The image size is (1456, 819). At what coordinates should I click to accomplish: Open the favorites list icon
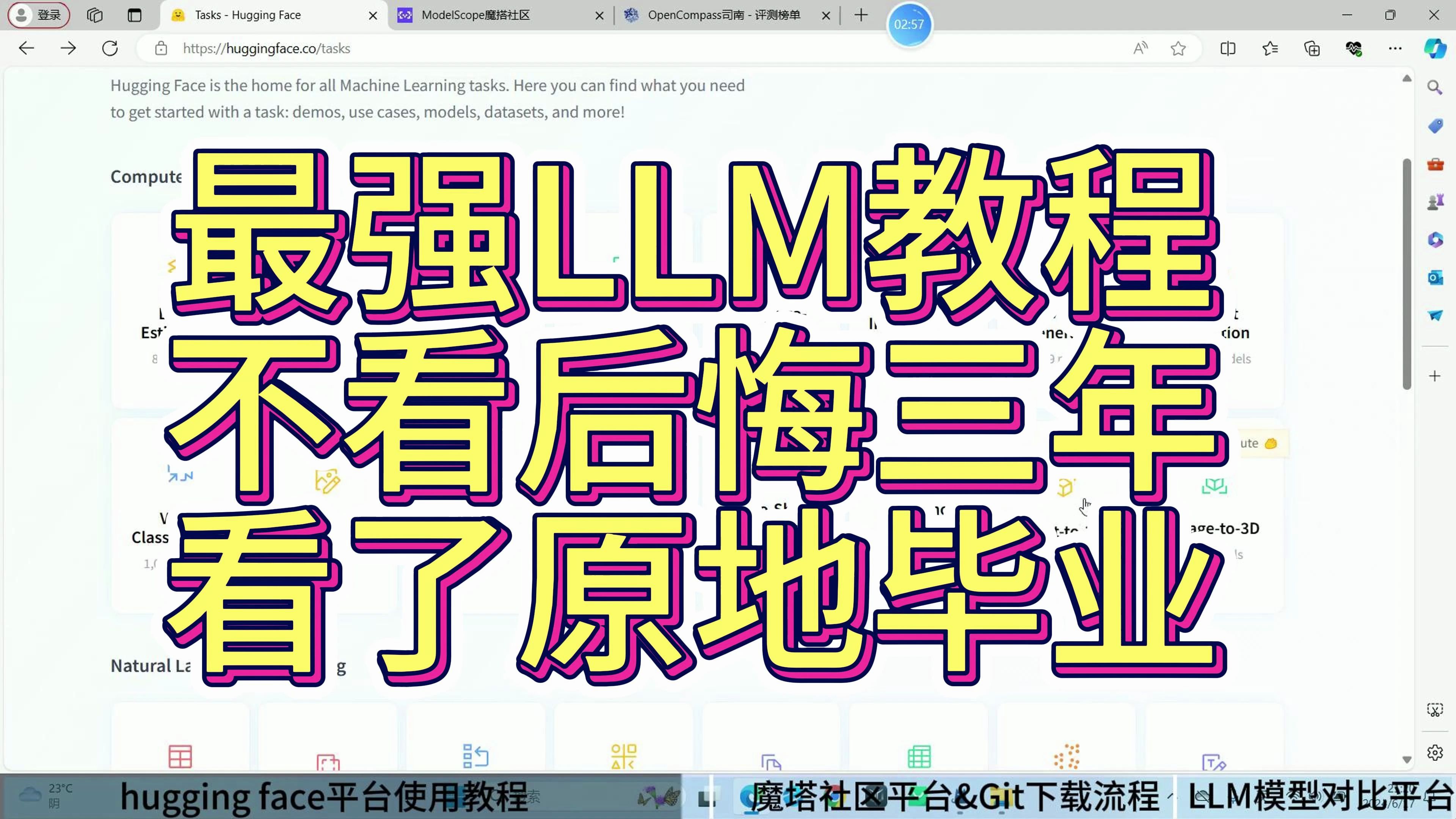click(1270, 49)
